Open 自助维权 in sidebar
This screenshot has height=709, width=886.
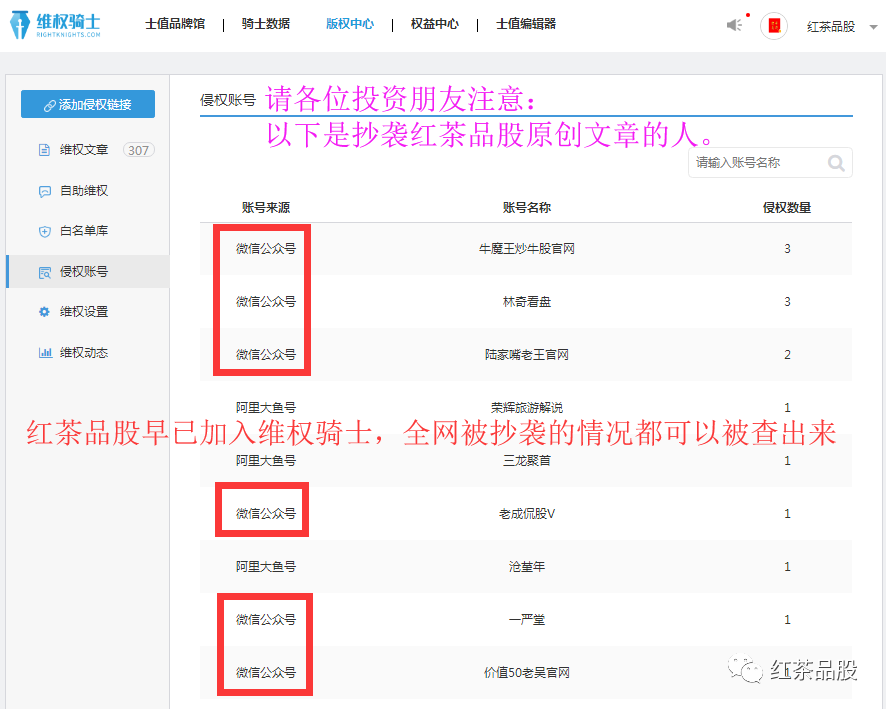(84, 191)
